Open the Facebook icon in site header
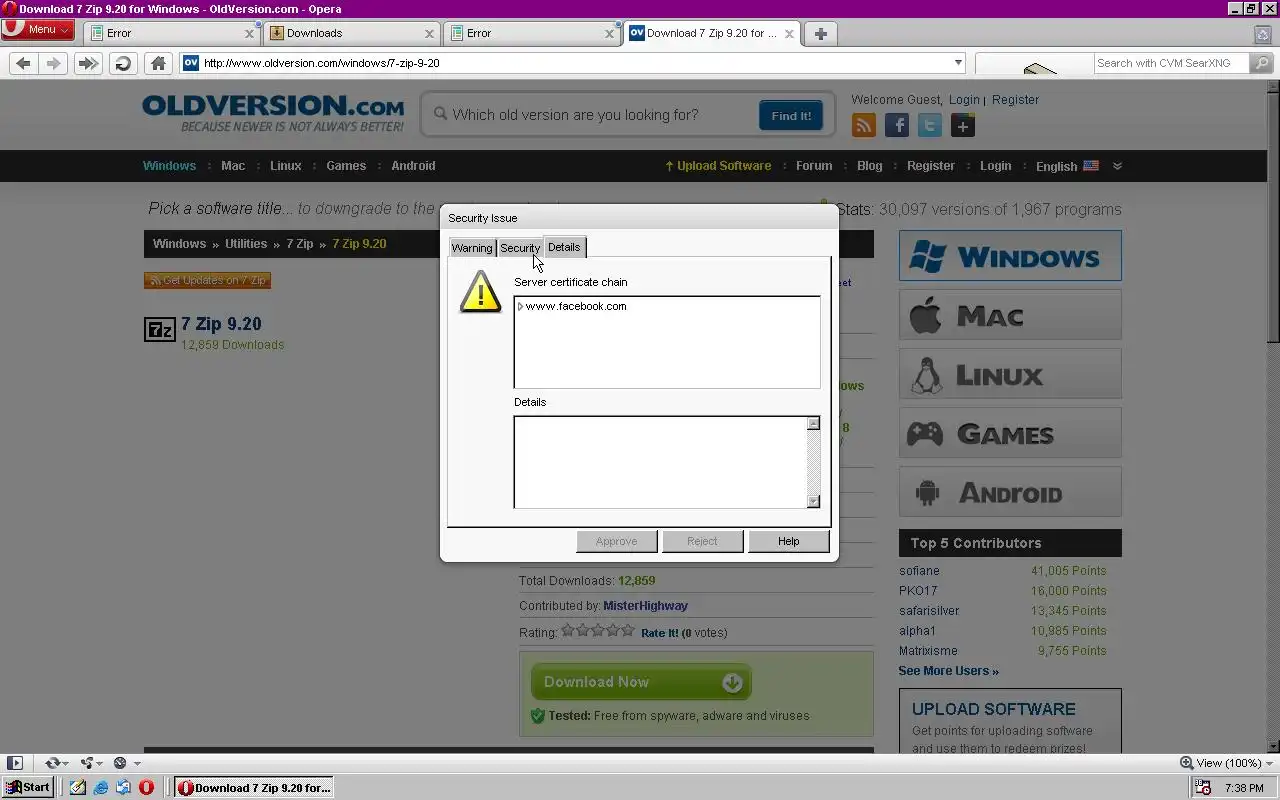Image resolution: width=1280 pixels, height=800 pixels. click(897, 125)
